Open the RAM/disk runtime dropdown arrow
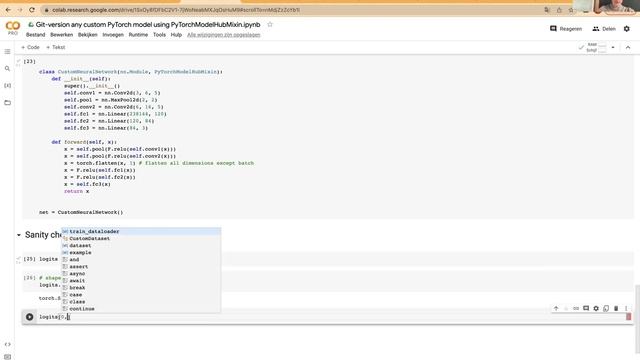Image resolution: width=640 pixels, height=360 pixels. pyautogui.click(x=613, y=47)
